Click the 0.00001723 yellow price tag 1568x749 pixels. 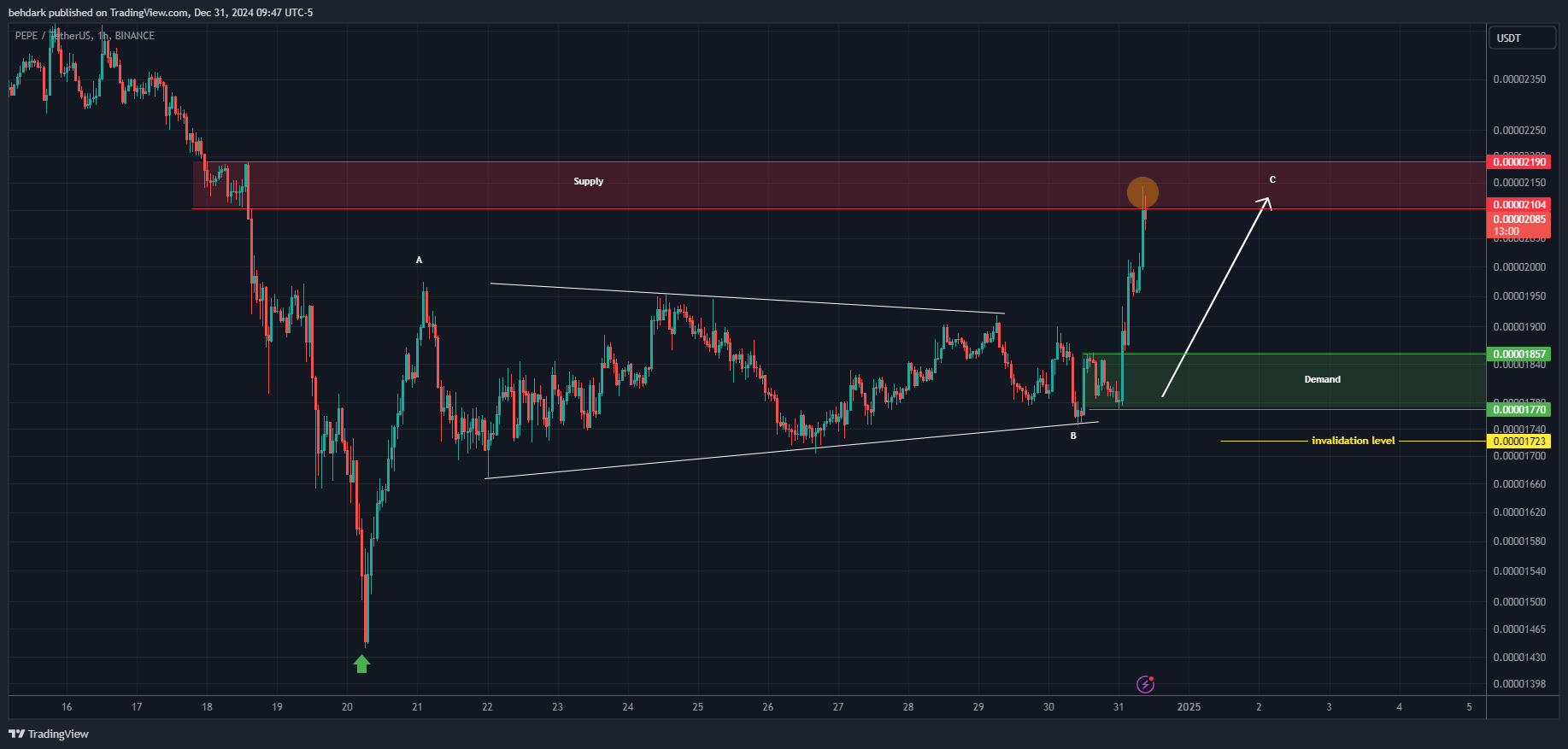pyautogui.click(x=1518, y=442)
